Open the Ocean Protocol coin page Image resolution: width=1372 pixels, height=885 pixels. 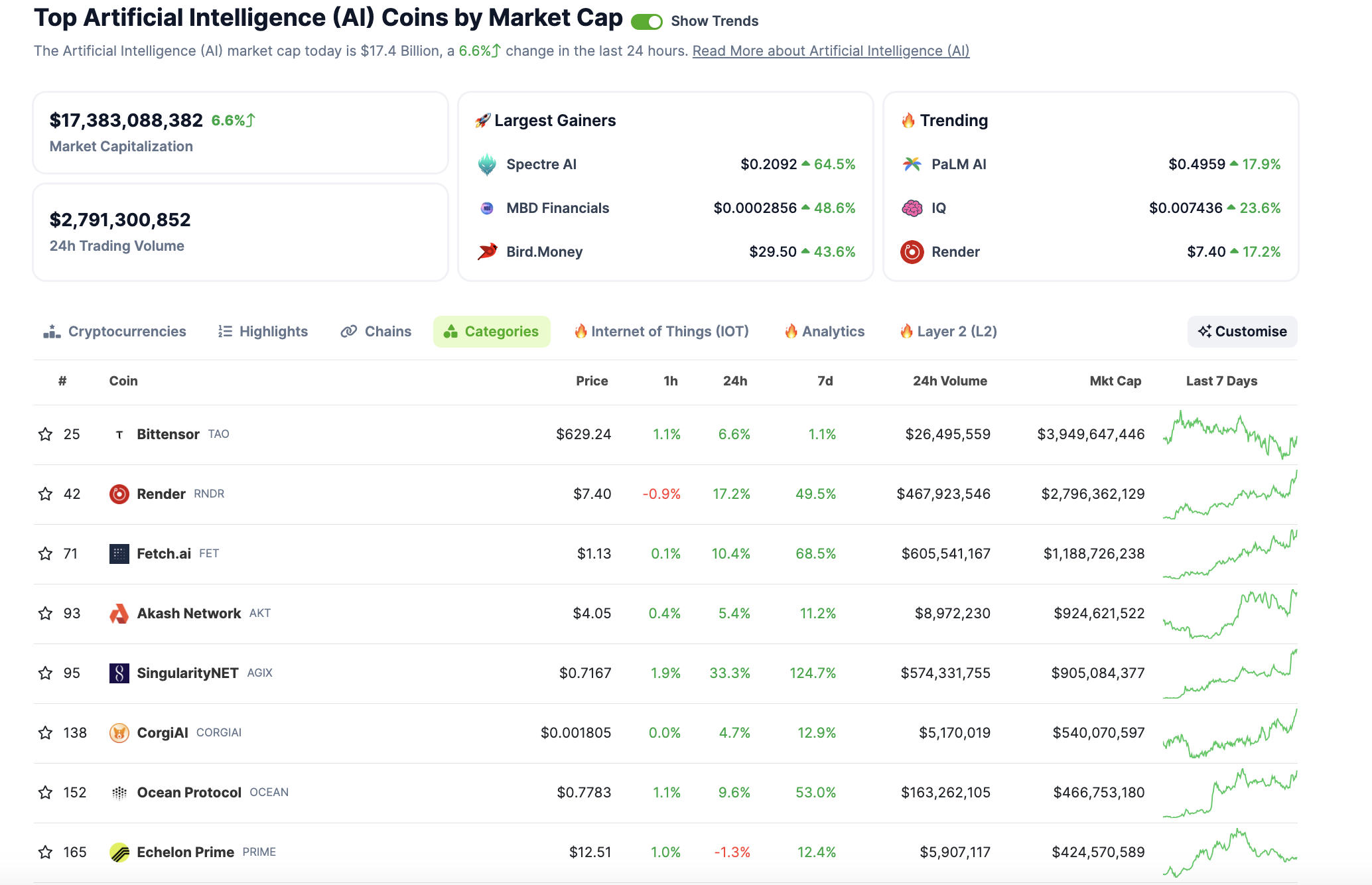tap(189, 793)
